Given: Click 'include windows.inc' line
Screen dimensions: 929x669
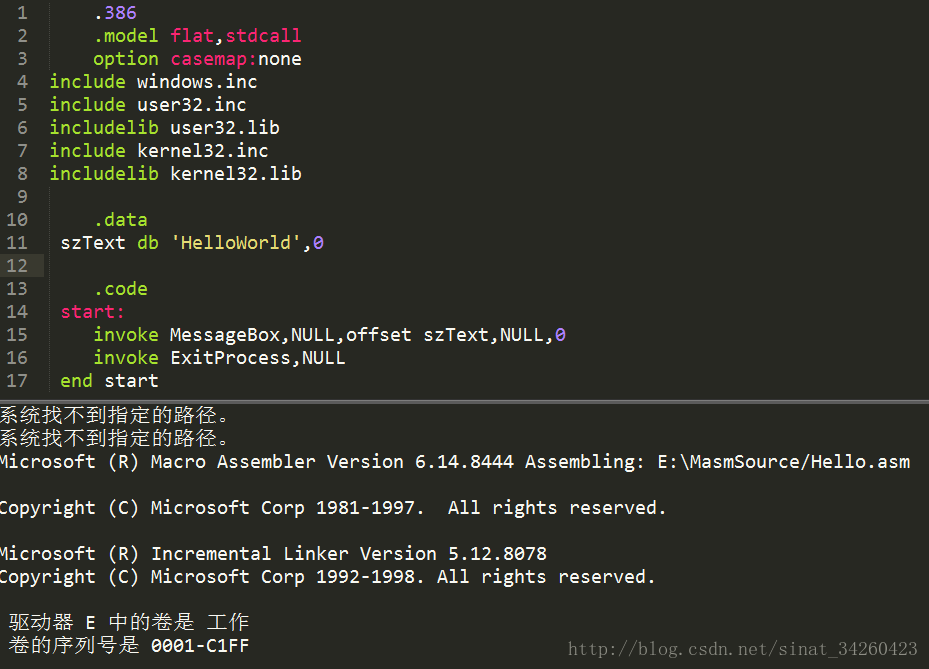Looking at the screenshot, I should point(153,82).
